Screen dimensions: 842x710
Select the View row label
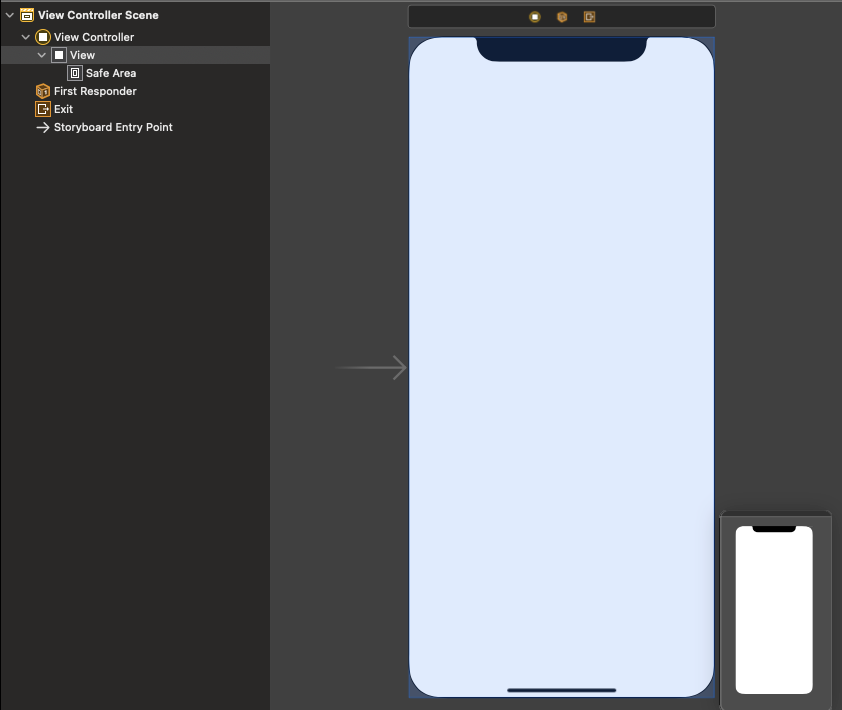pos(82,55)
